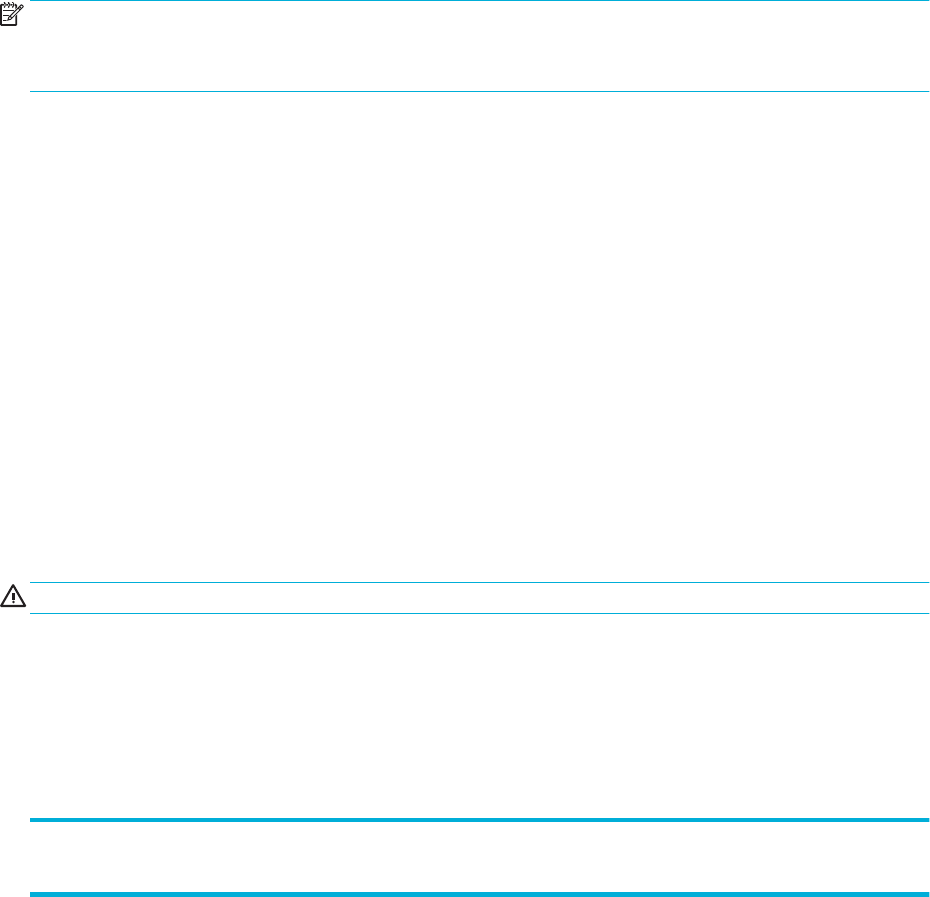This screenshot has width=930, height=897.
Task: Click the right end of the note box
Action: 913,46
